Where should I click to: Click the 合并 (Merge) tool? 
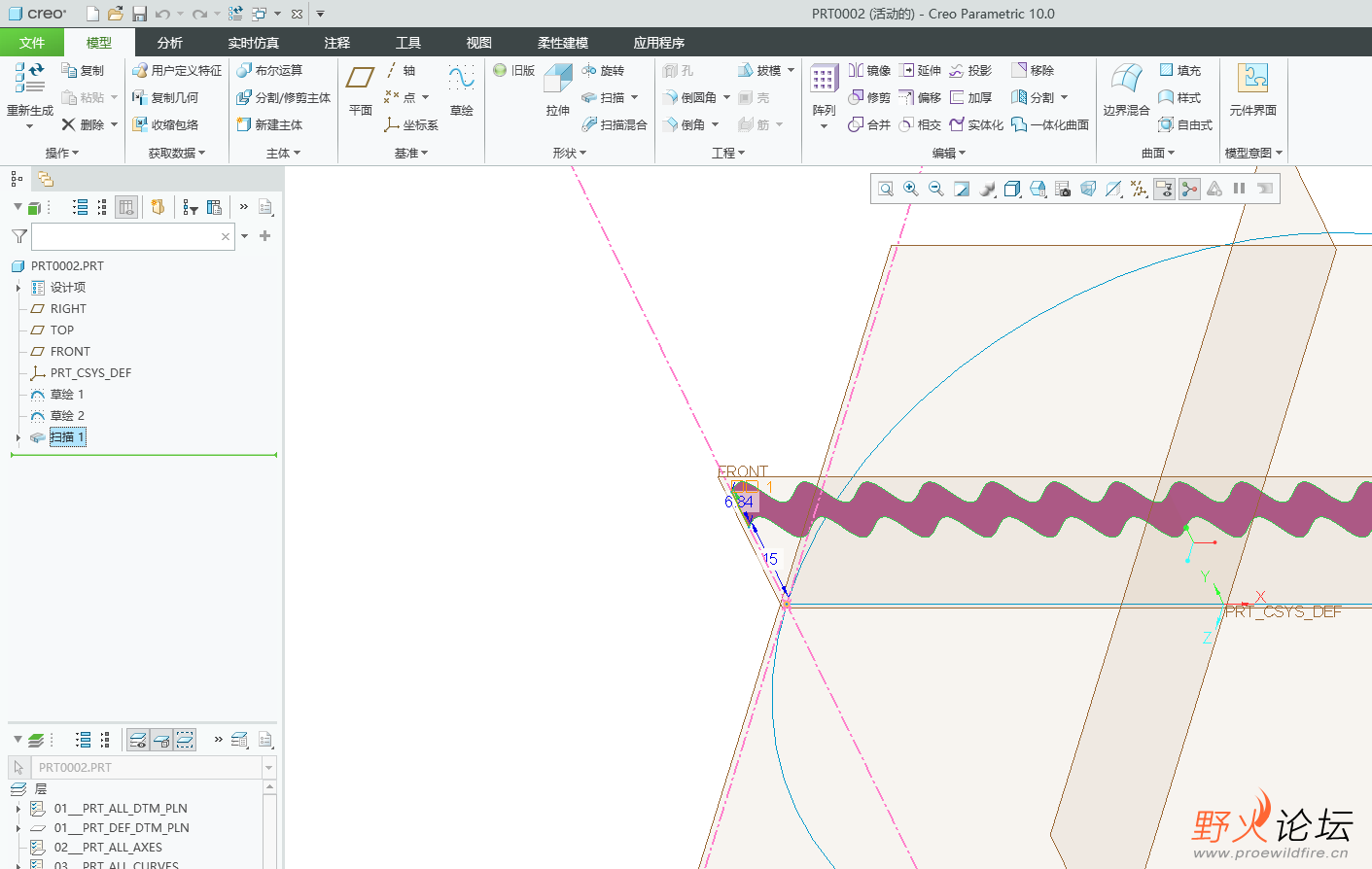[x=869, y=125]
